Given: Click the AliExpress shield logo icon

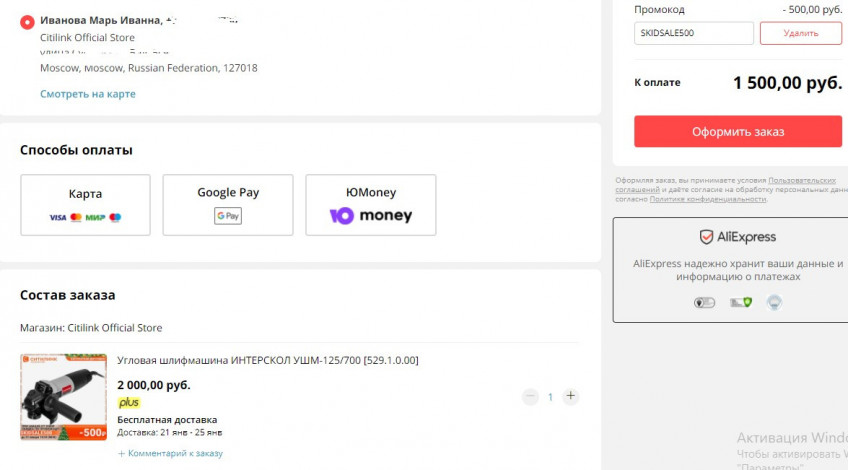Looking at the screenshot, I should [x=706, y=237].
